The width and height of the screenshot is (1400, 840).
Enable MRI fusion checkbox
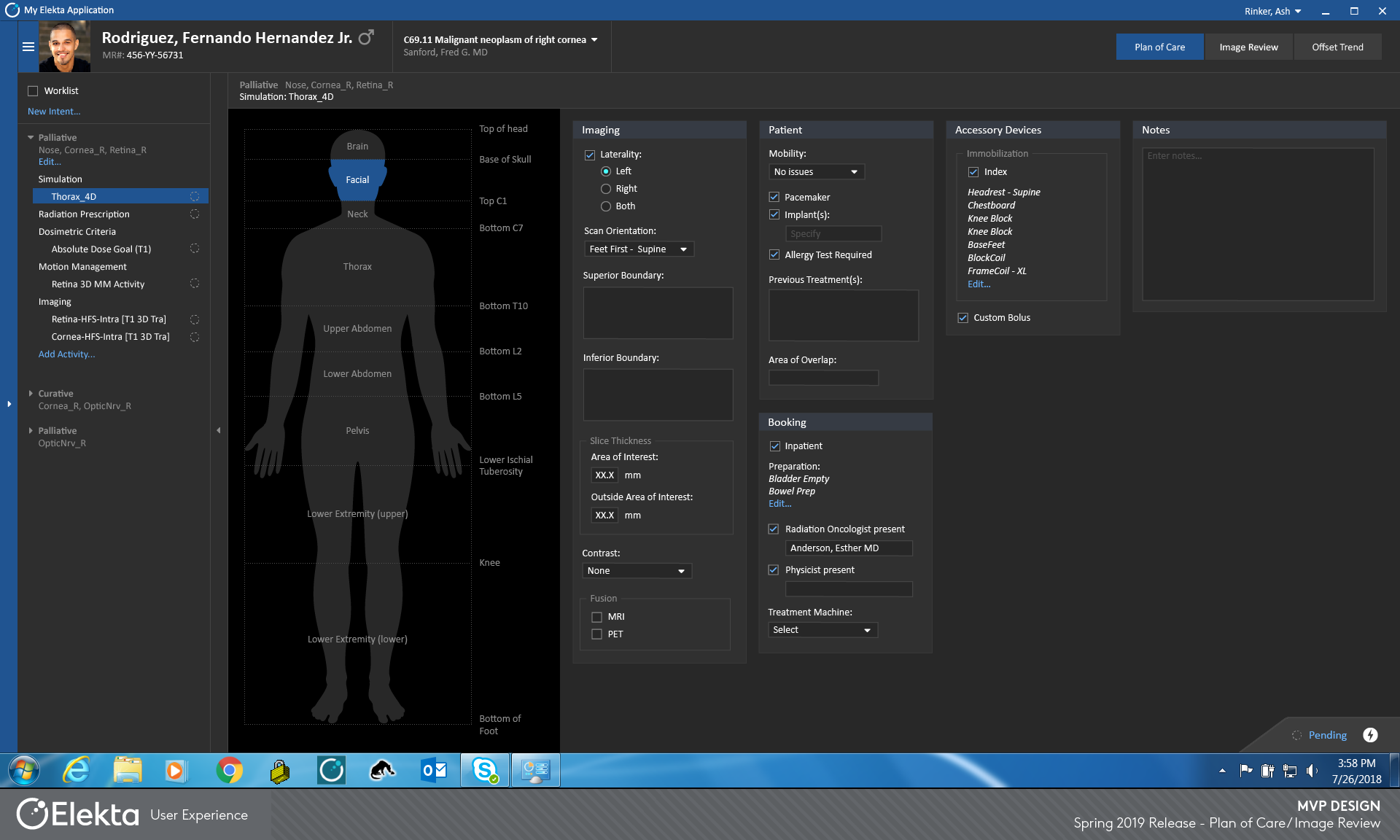(596, 616)
